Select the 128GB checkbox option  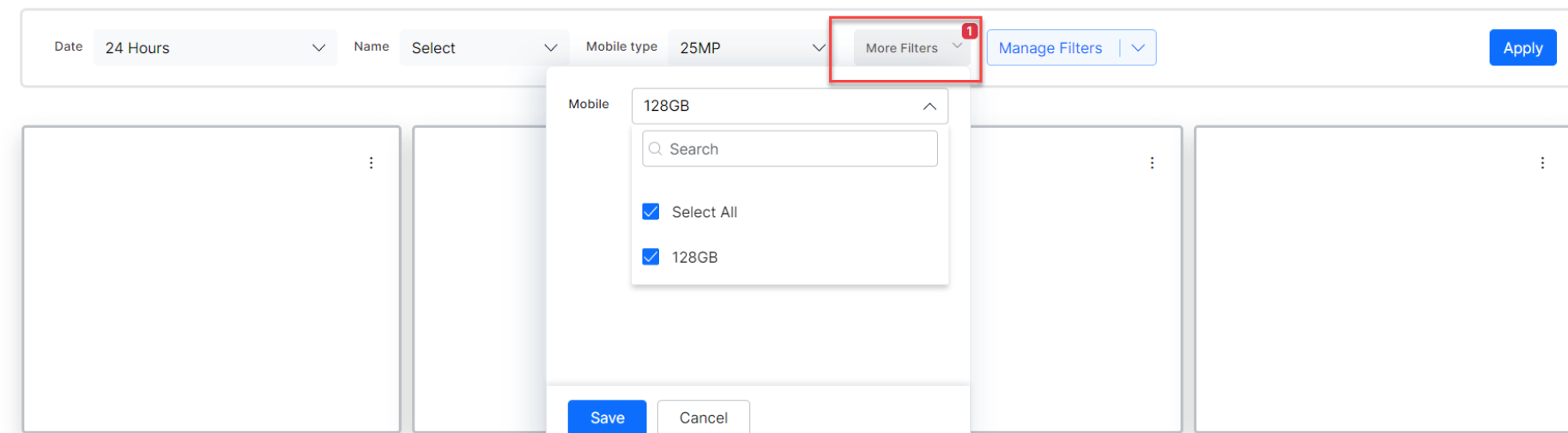651,257
